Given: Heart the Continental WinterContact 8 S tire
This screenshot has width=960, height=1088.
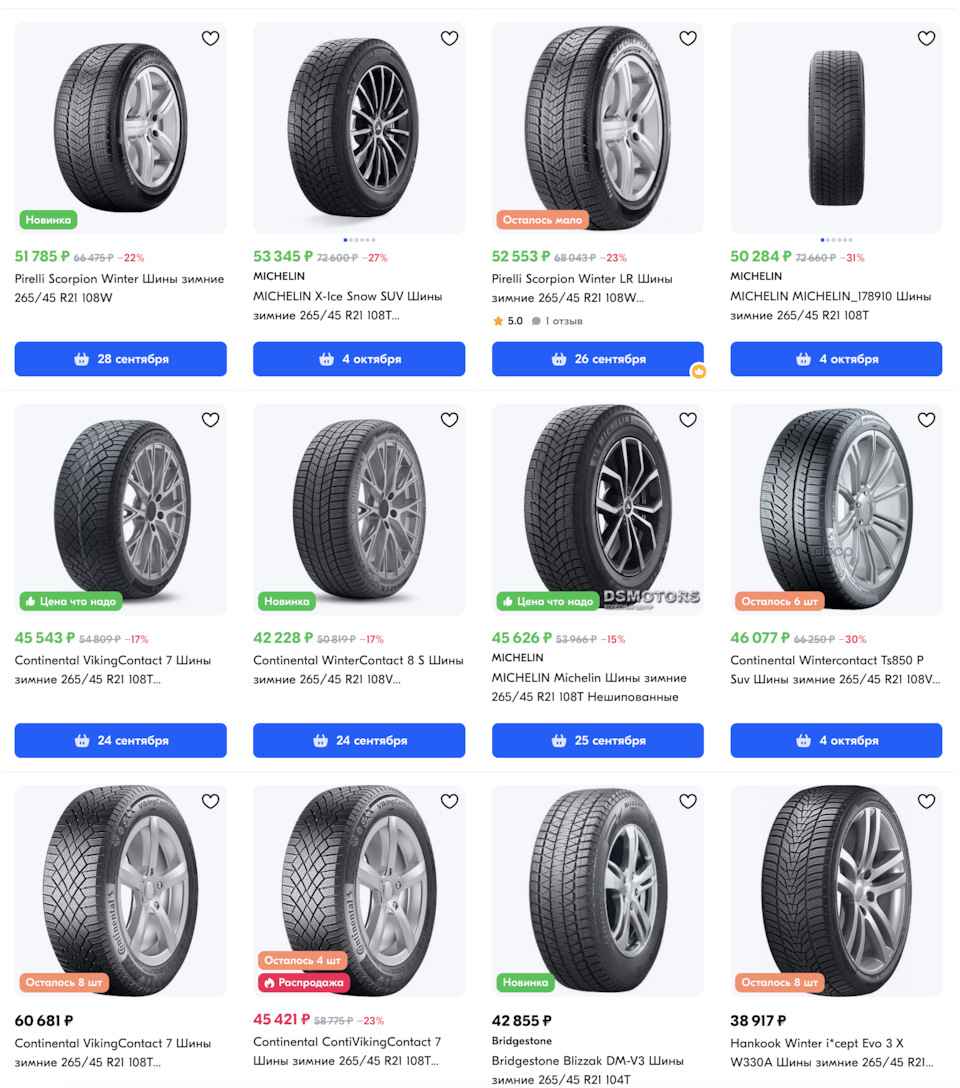Looking at the screenshot, I should pos(449,420).
